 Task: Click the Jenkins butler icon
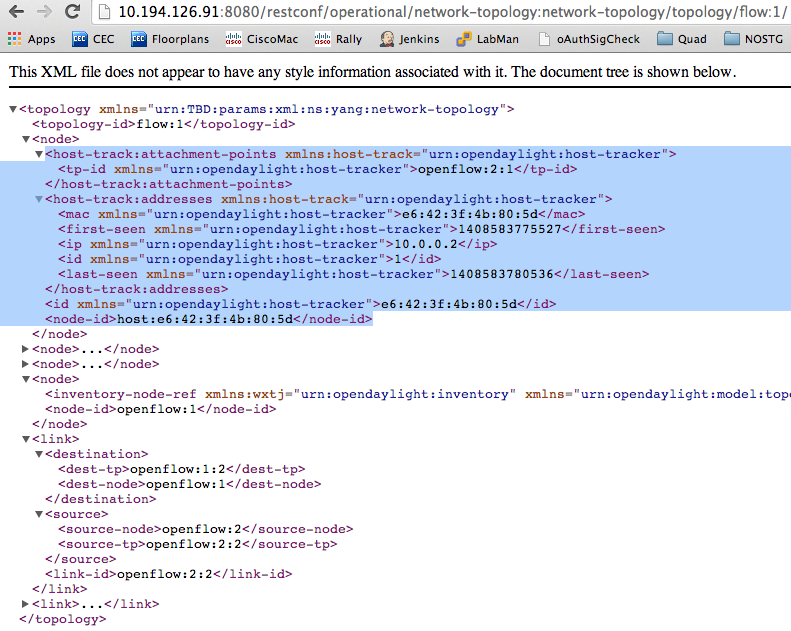[387, 39]
